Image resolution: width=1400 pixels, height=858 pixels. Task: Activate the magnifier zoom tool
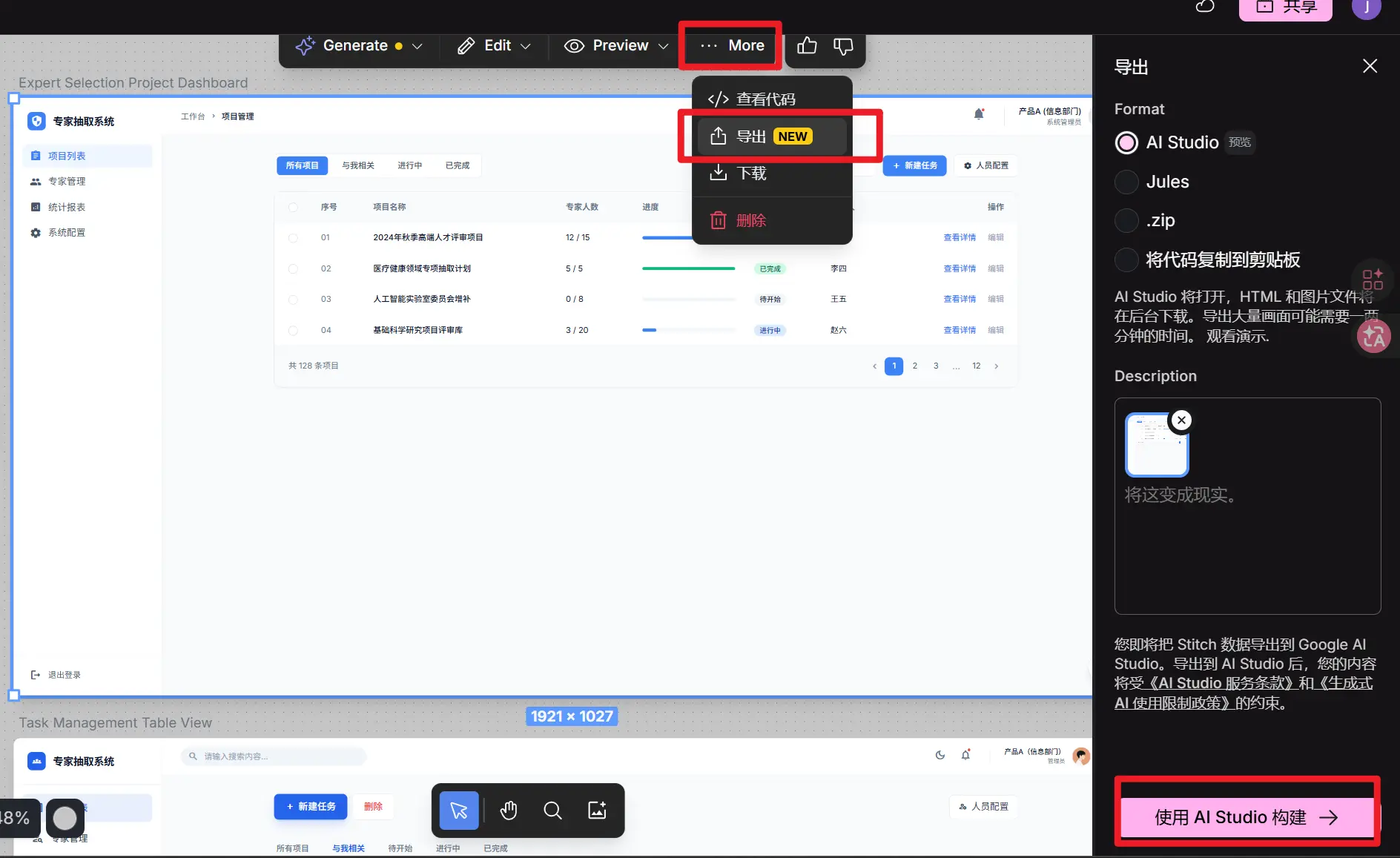click(552, 811)
